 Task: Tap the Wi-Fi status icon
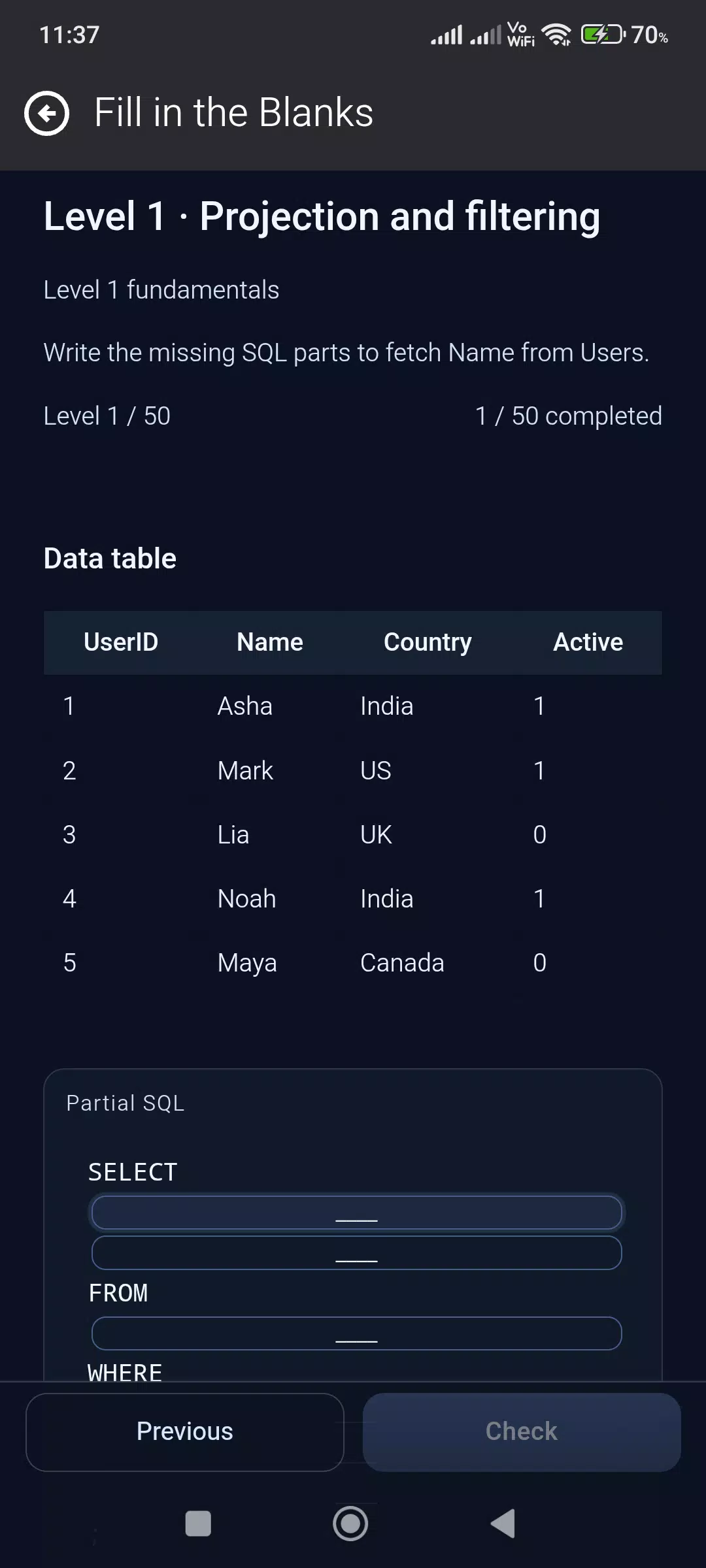[x=556, y=34]
